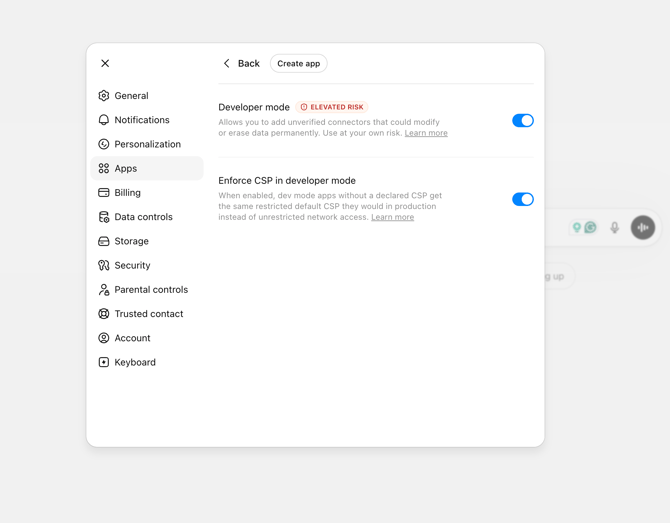Open Learn more under Enforce CSP

392,217
